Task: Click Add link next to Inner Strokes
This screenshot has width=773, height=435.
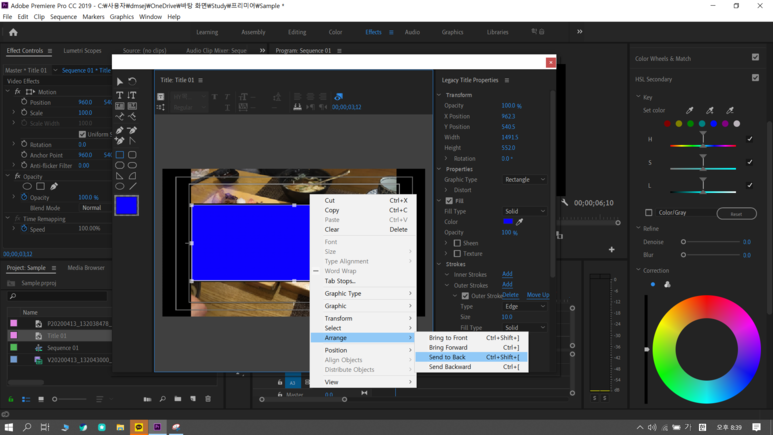Action: click(507, 274)
